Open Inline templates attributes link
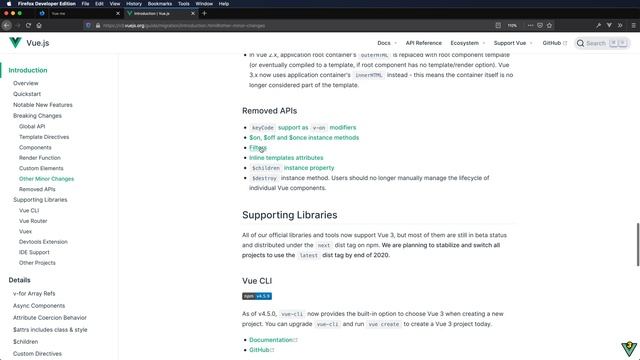640x360 pixels. (286, 158)
